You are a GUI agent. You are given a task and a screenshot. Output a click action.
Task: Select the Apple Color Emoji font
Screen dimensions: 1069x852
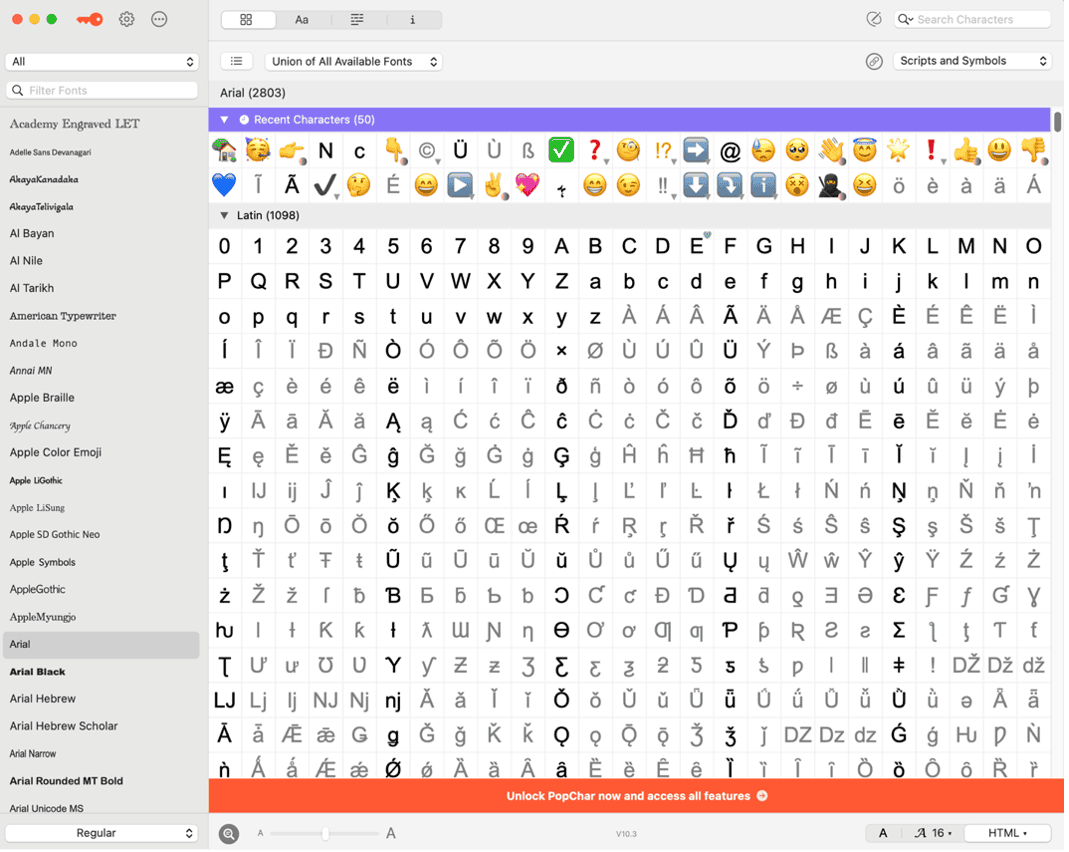[55, 453]
